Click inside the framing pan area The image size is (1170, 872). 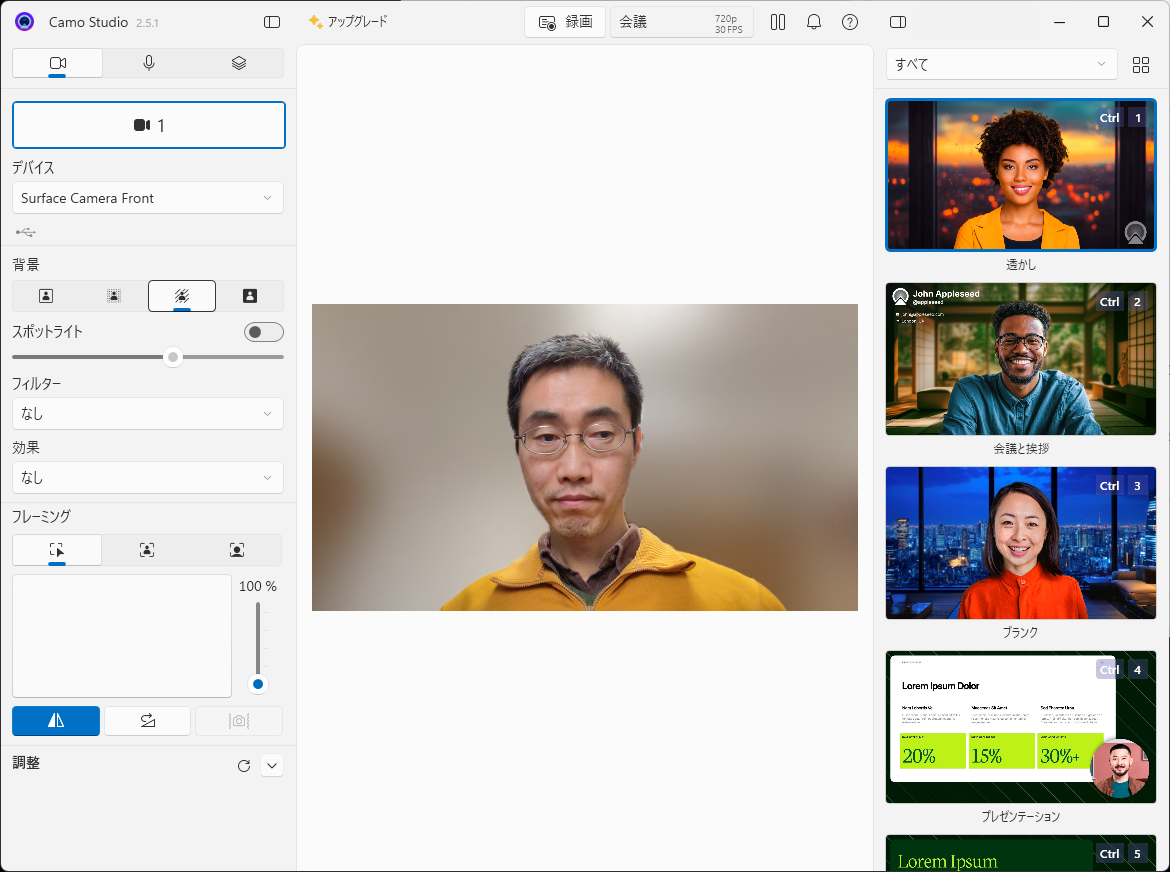coord(122,636)
